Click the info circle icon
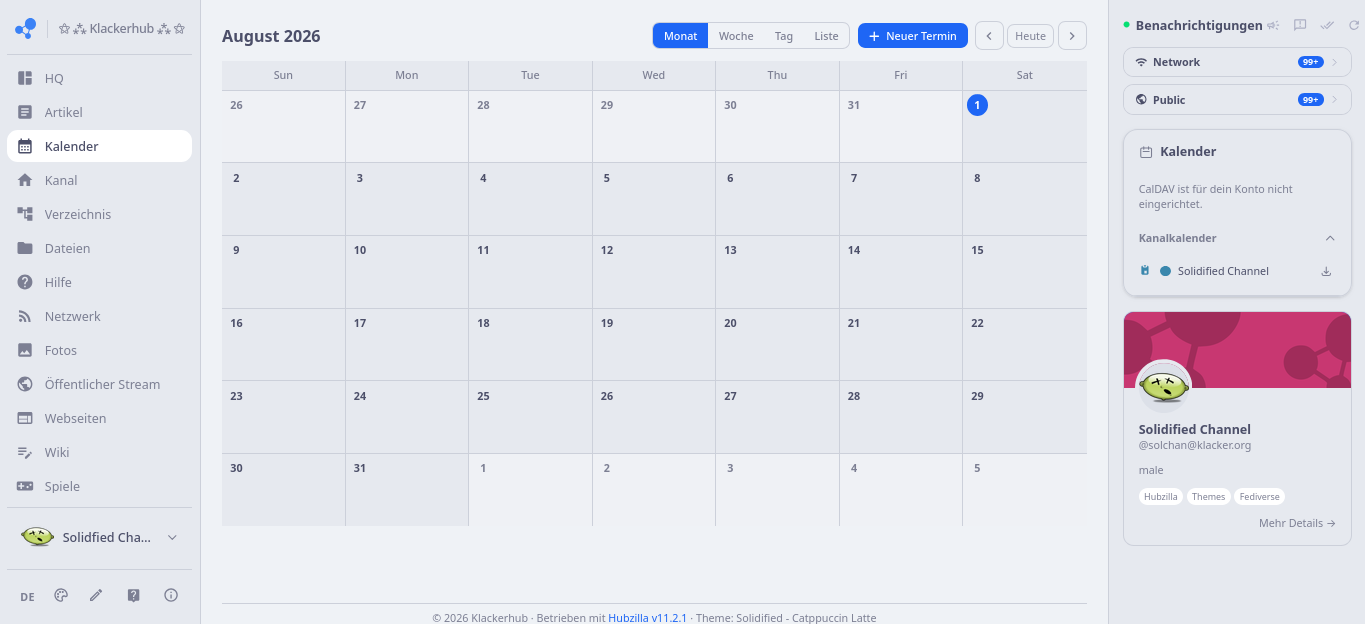 (171, 595)
